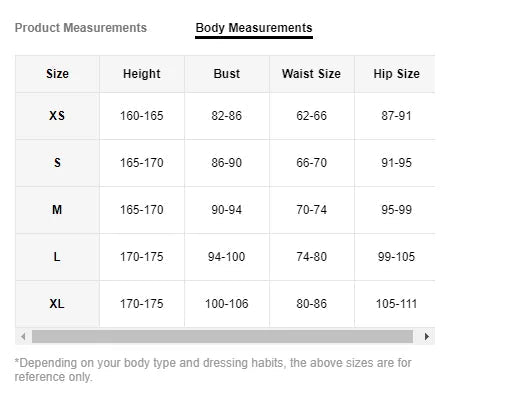Click the Height column header
This screenshot has height=393, width=516.
pyautogui.click(x=142, y=74)
